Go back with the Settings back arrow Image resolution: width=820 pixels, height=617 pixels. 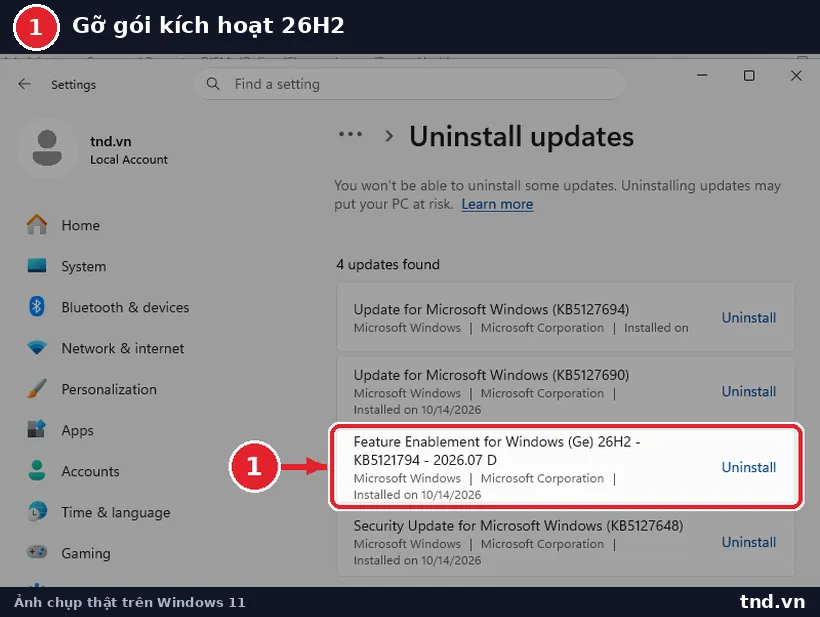pos(24,84)
